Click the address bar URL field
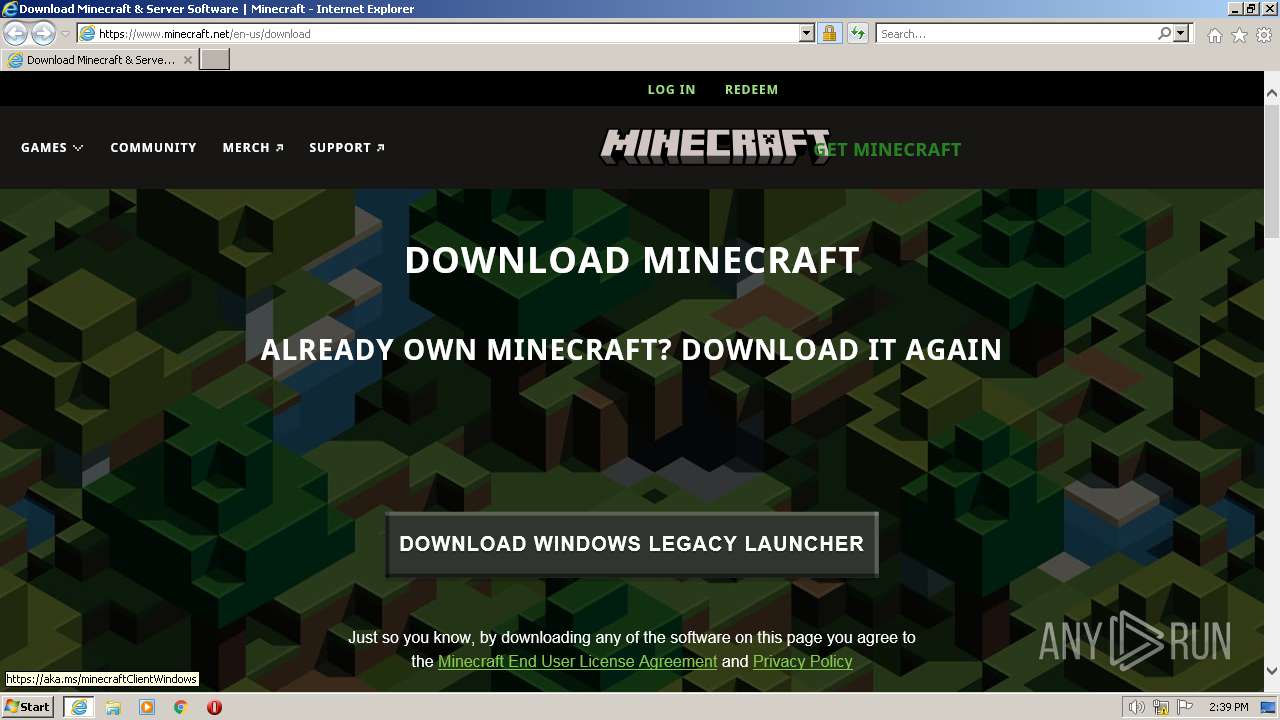This screenshot has height=720, width=1280. pos(447,33)
